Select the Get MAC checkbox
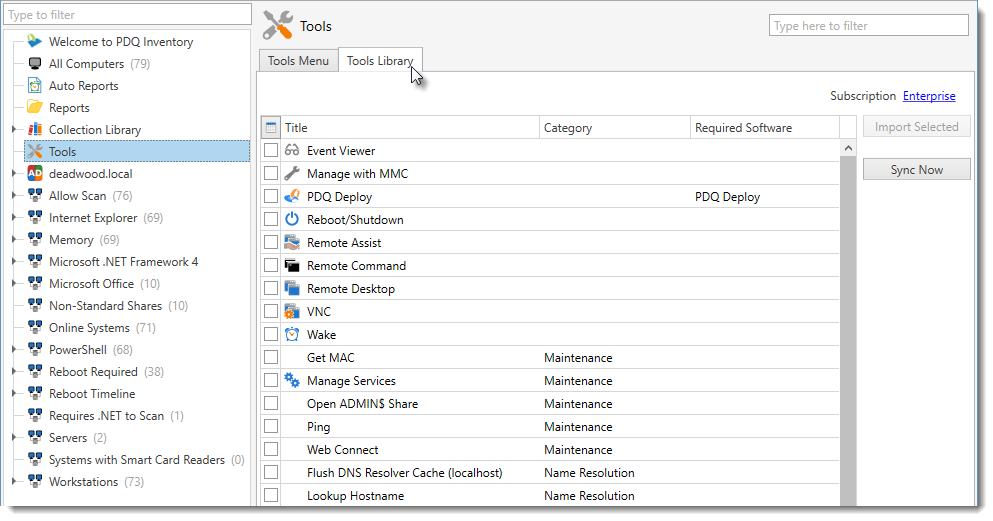The width and height of the screenshot is (993, 521). [271, 357]
